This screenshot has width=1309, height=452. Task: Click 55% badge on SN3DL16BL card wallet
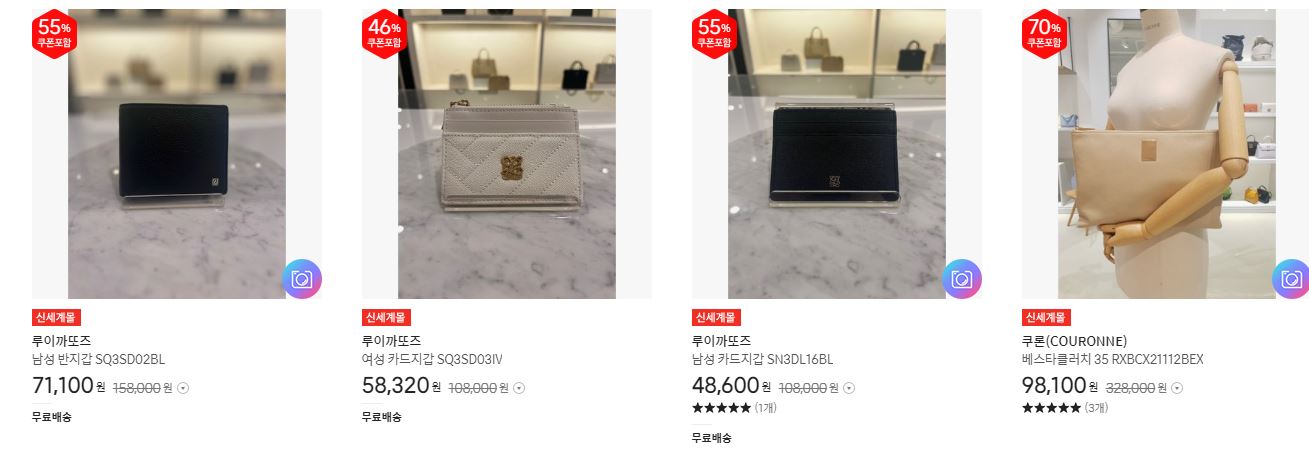(x=714, y=34)
